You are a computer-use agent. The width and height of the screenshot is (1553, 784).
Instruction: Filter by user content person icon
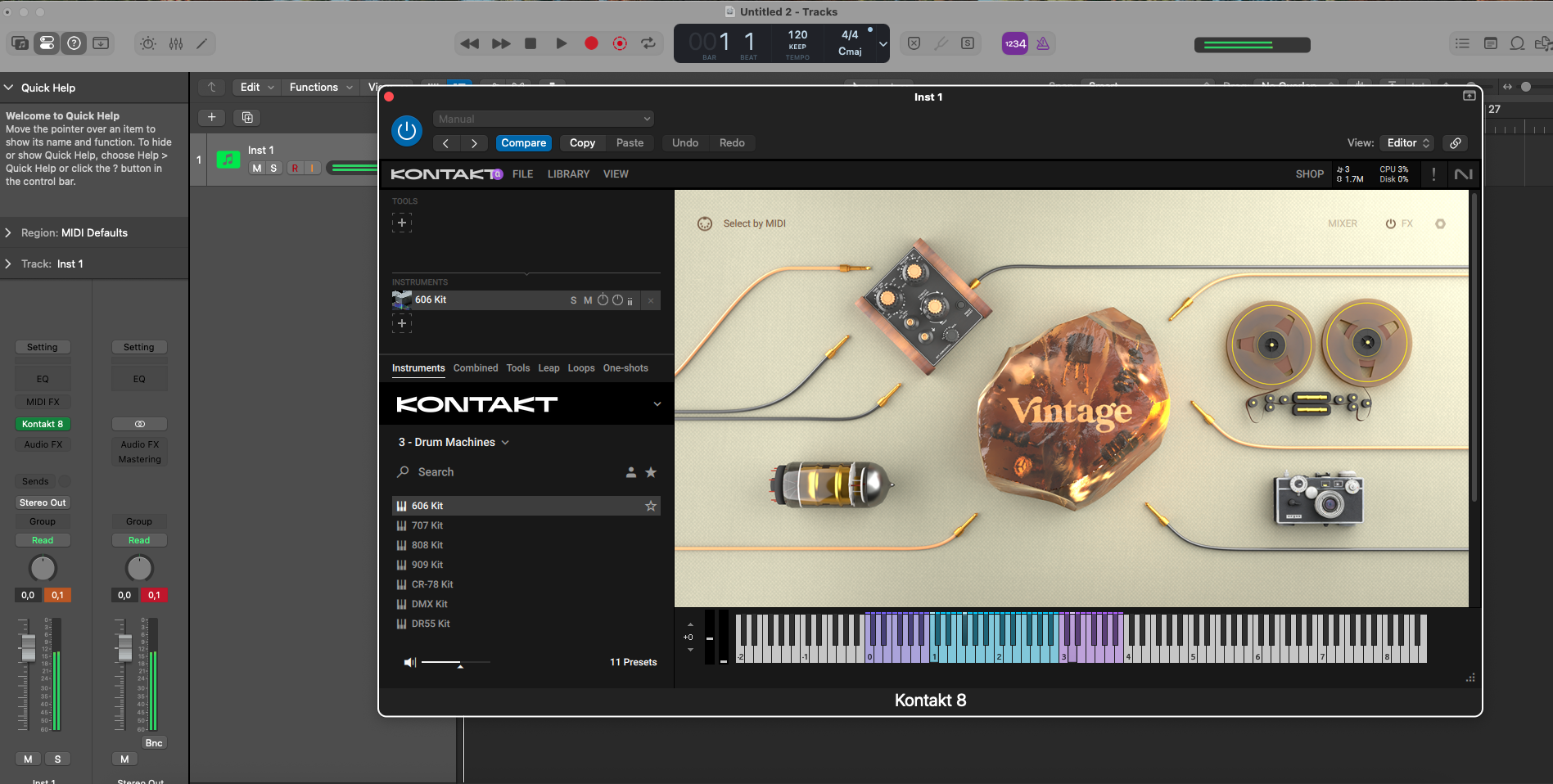631,472
